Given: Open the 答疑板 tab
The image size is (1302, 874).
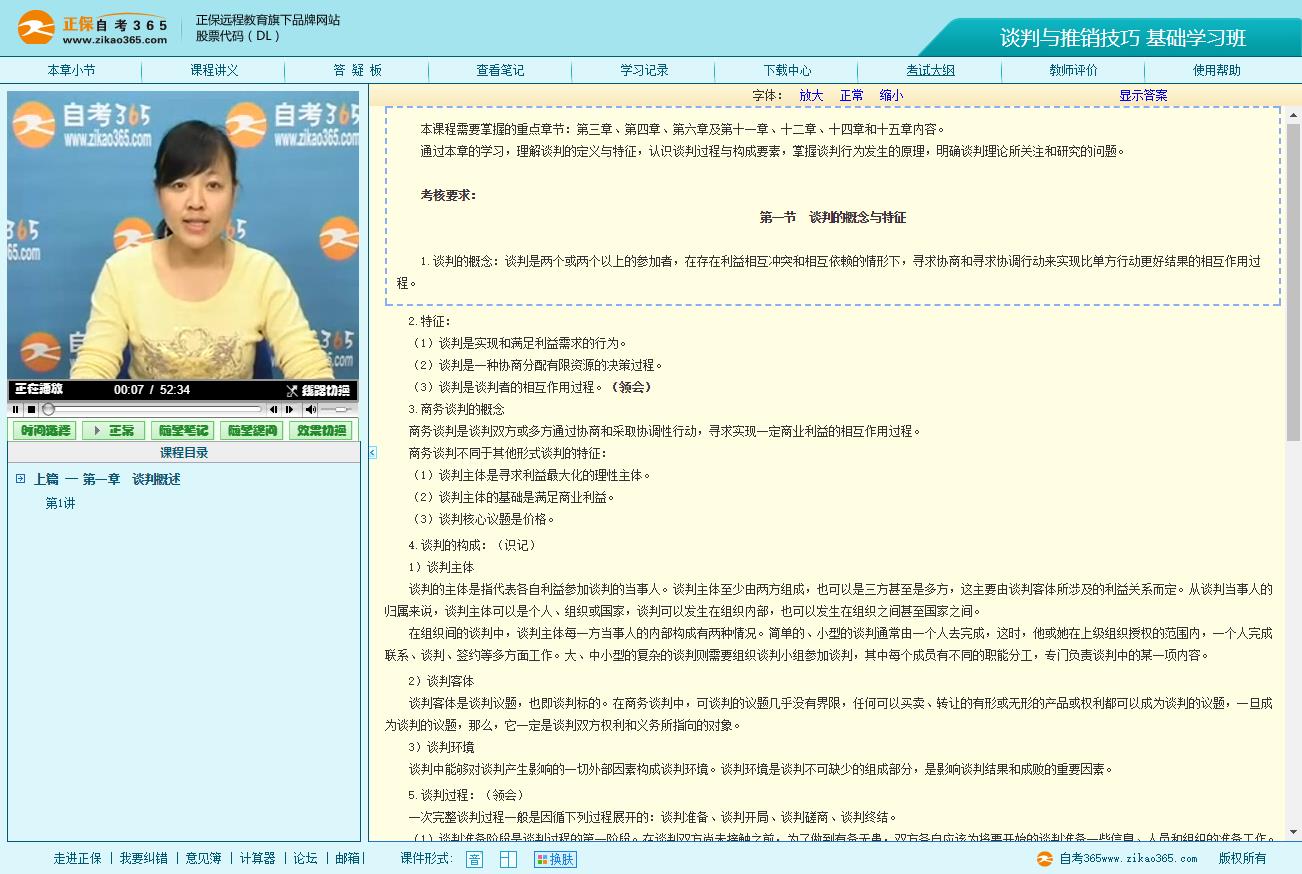Looking at the screenshot, I should (357, 70).
